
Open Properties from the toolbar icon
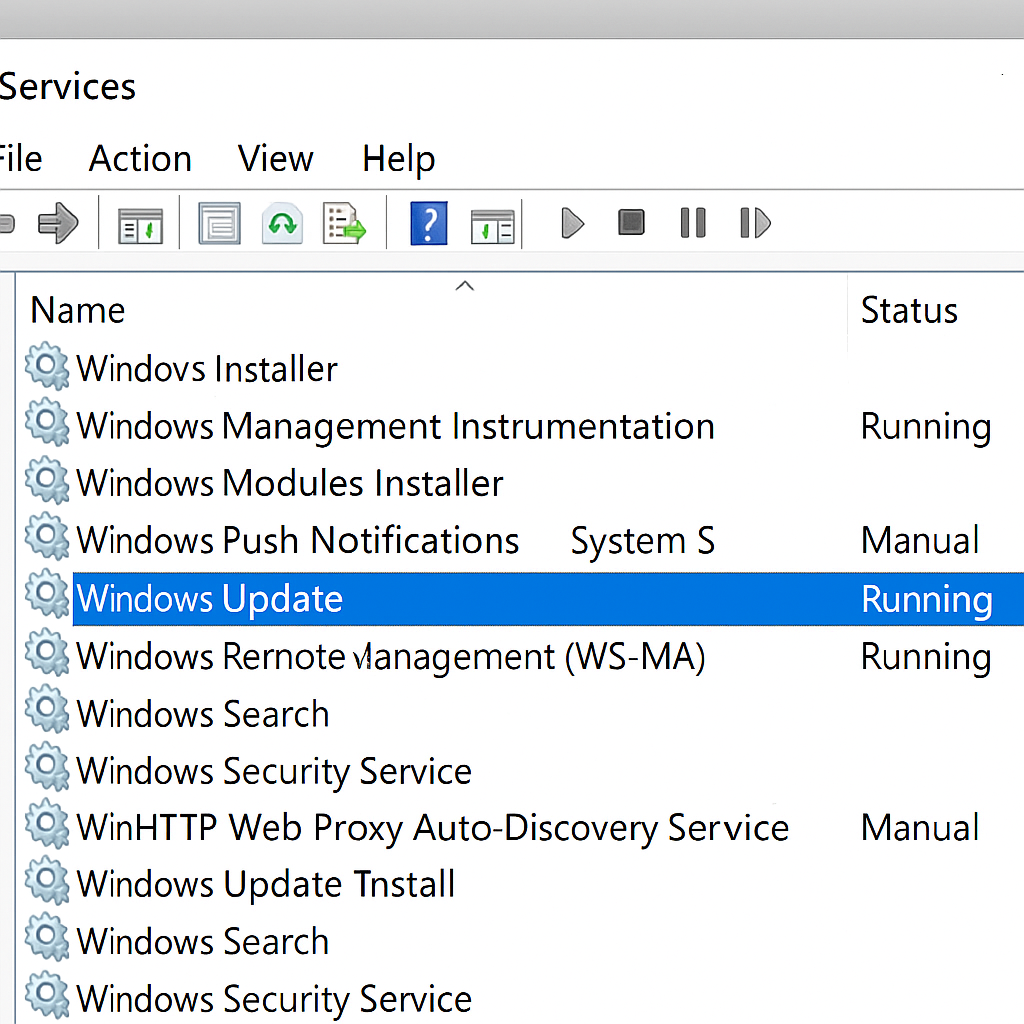tap(219, 223)
